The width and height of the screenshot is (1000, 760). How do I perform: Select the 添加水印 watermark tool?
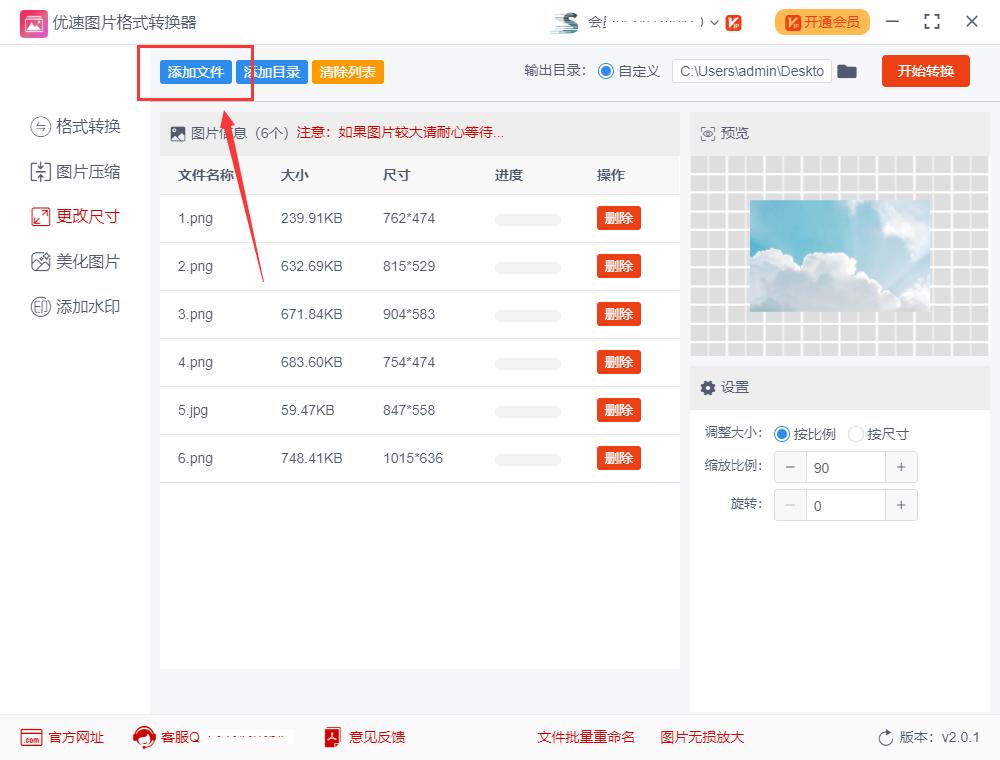74,306
